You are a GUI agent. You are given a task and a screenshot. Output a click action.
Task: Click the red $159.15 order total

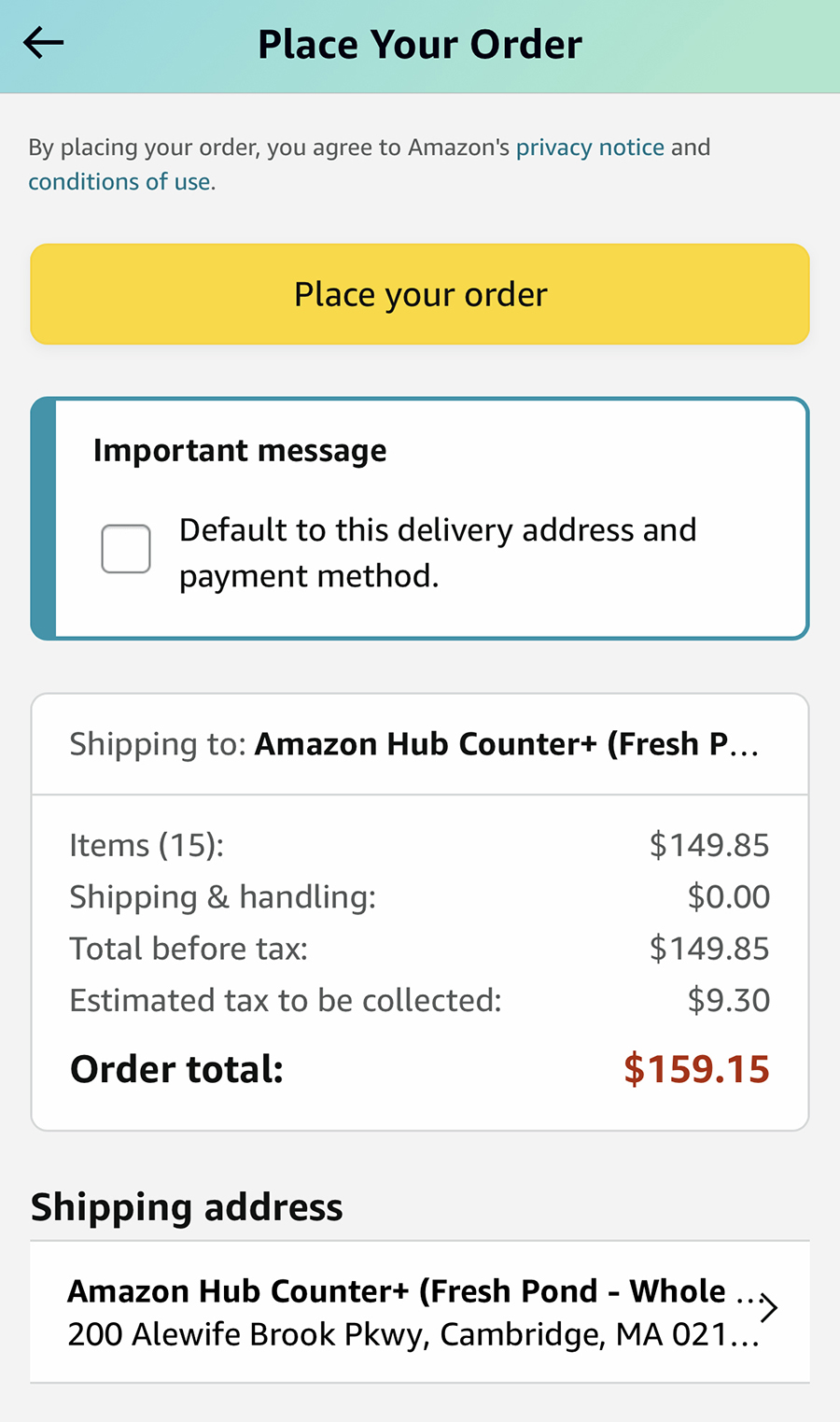click(696, 1070)
